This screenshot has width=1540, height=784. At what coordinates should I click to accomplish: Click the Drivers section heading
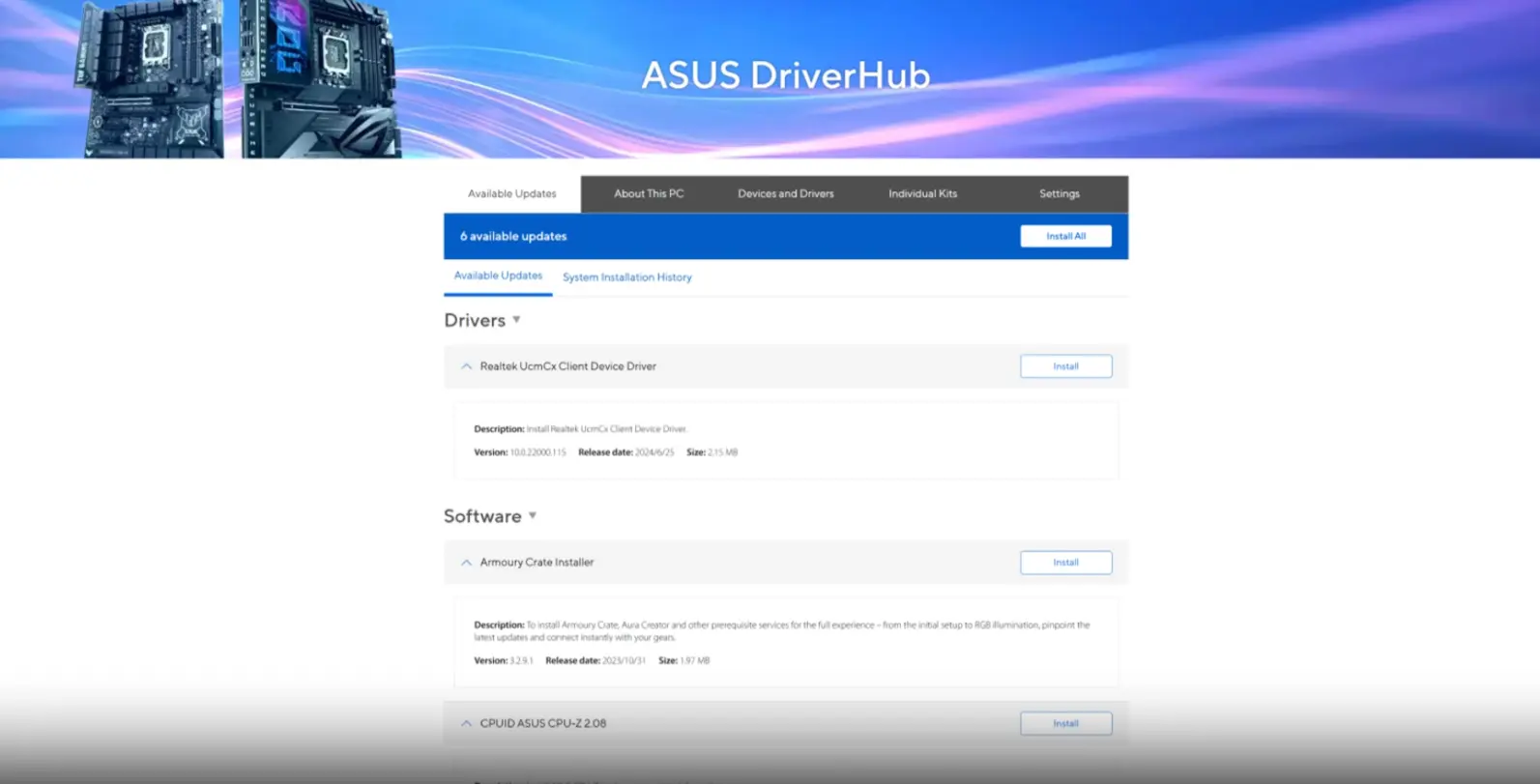[475, 320]
